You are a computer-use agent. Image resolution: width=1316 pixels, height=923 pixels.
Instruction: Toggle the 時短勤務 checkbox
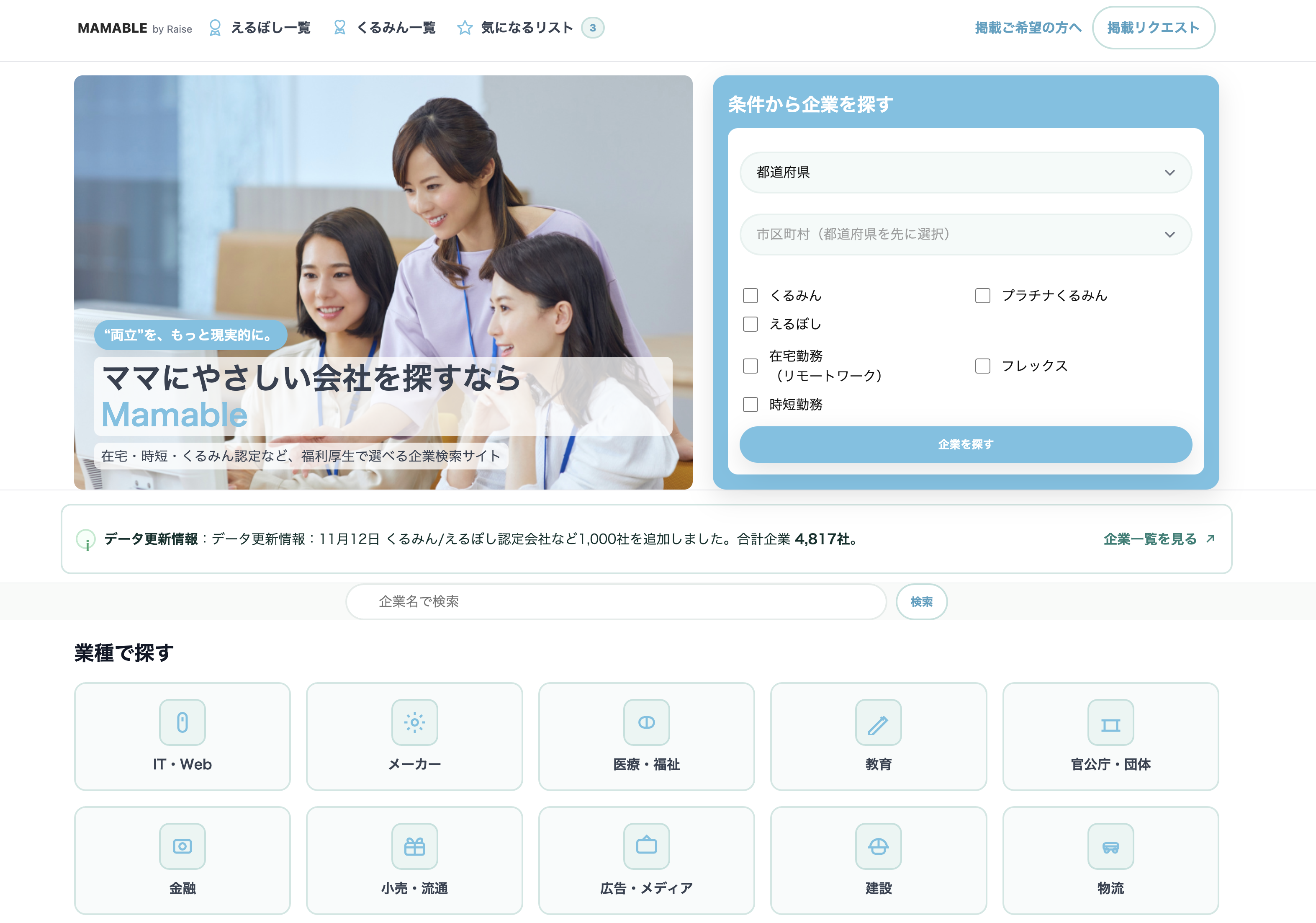(x=750, y=404)
